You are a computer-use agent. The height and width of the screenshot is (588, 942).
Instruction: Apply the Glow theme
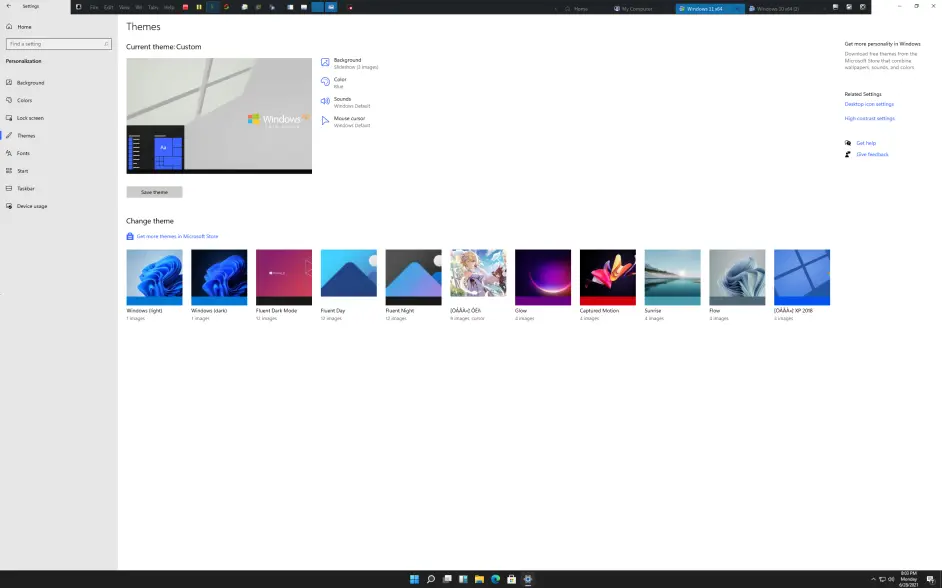coord(543,277)
